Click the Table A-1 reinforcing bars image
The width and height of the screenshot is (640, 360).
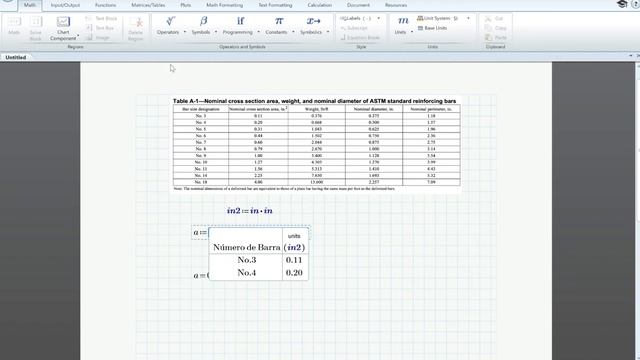pos(316,144)
